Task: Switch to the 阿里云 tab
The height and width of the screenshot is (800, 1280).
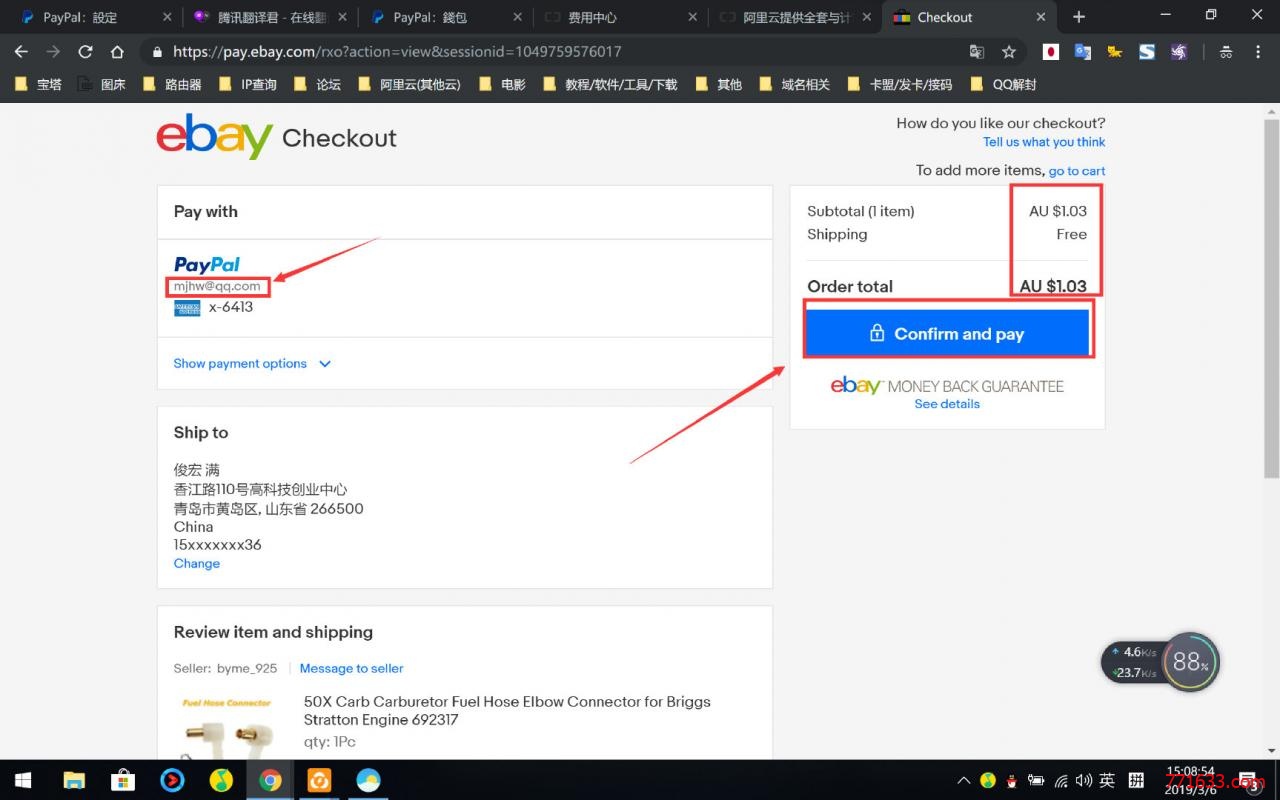Action: tap(796, 17)
